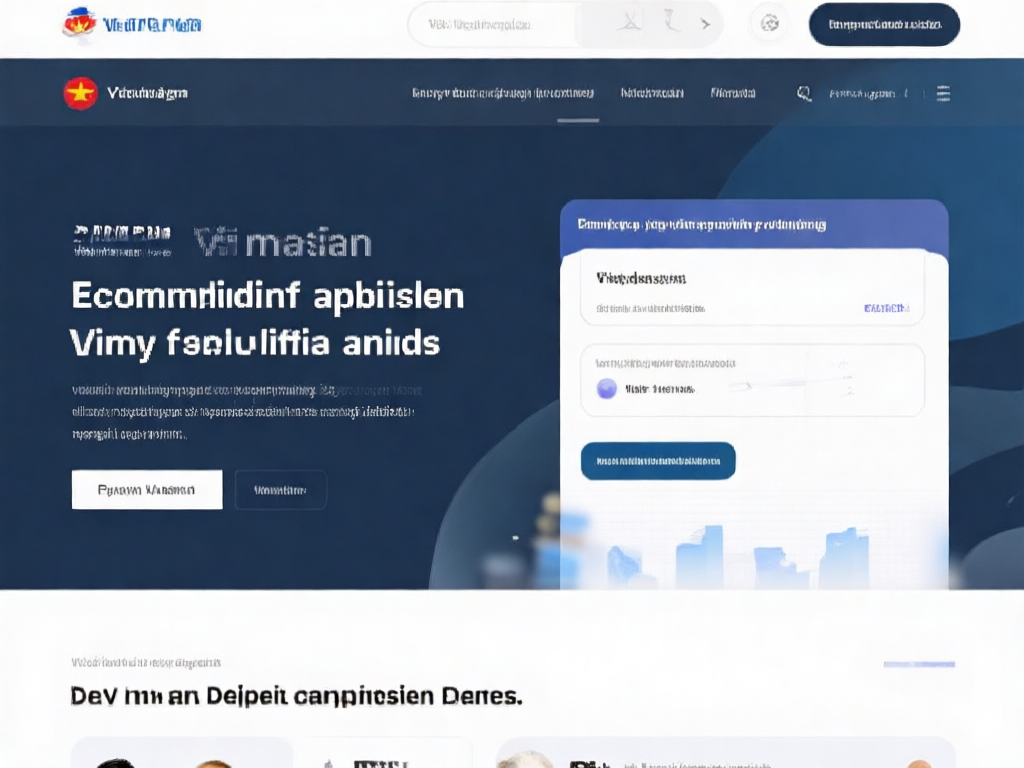Click the magnifier search icon in navy navbar
Image resolution: width=1024 pixels, height=768 pixels.
[x=804, y=93]
